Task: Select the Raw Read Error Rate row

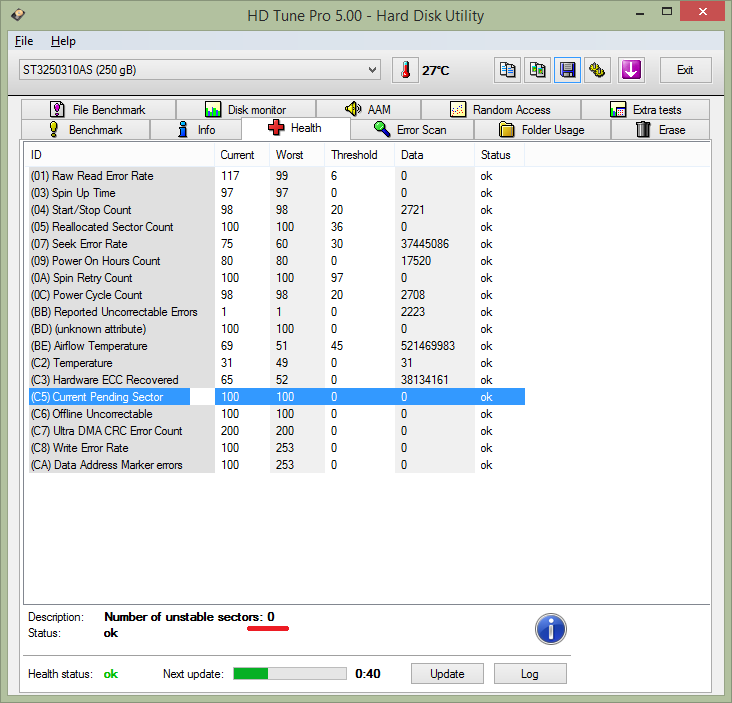Action: [277, 176]
